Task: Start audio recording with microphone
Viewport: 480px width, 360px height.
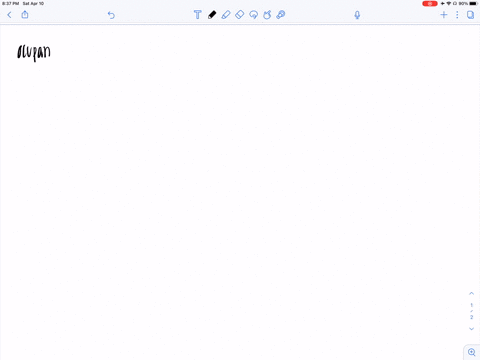Action: [357, 15]
